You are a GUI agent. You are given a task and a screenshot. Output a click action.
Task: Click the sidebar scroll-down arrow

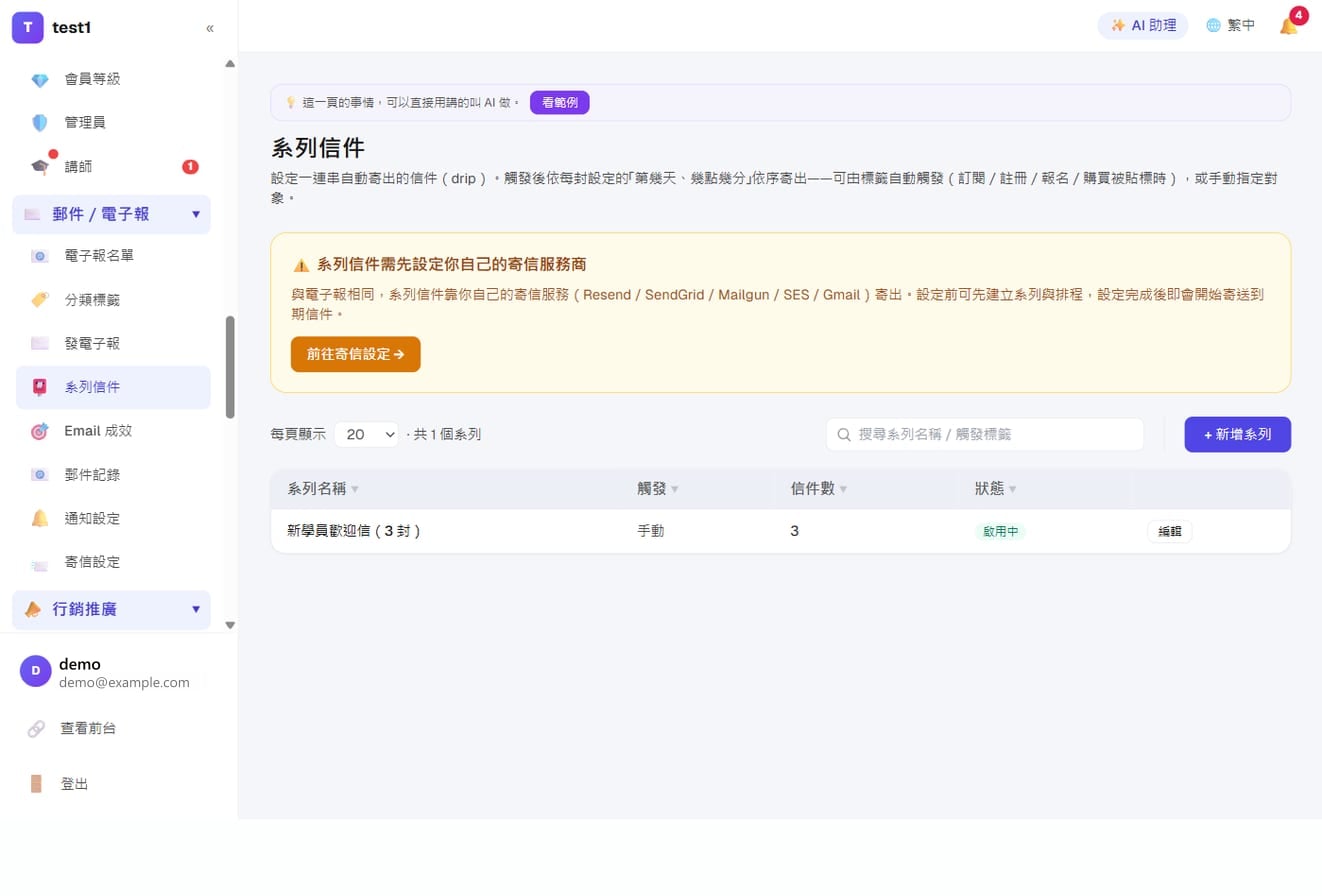230,625
